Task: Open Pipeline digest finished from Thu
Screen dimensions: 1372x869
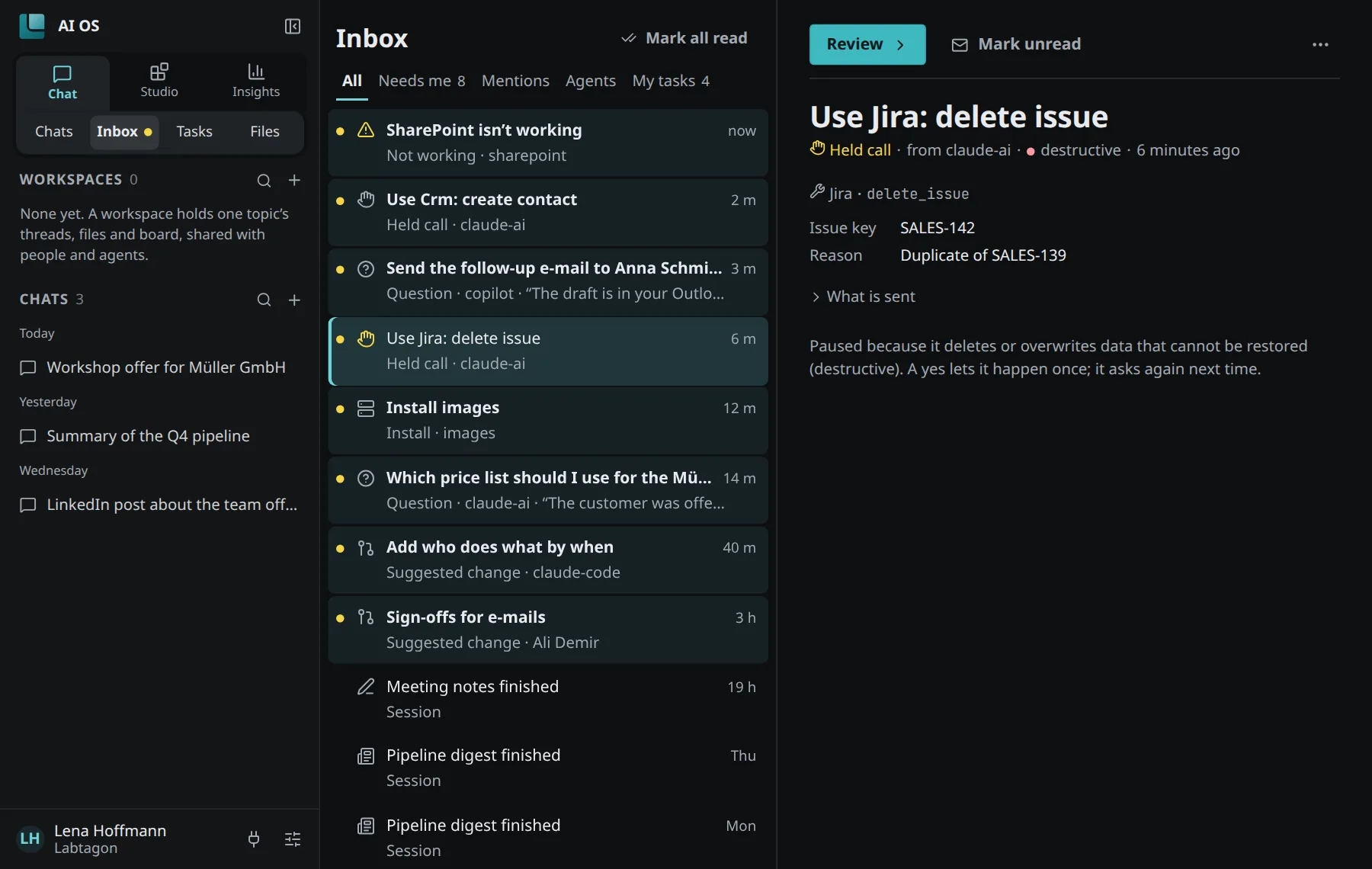Action: click(x=548, y=768)
